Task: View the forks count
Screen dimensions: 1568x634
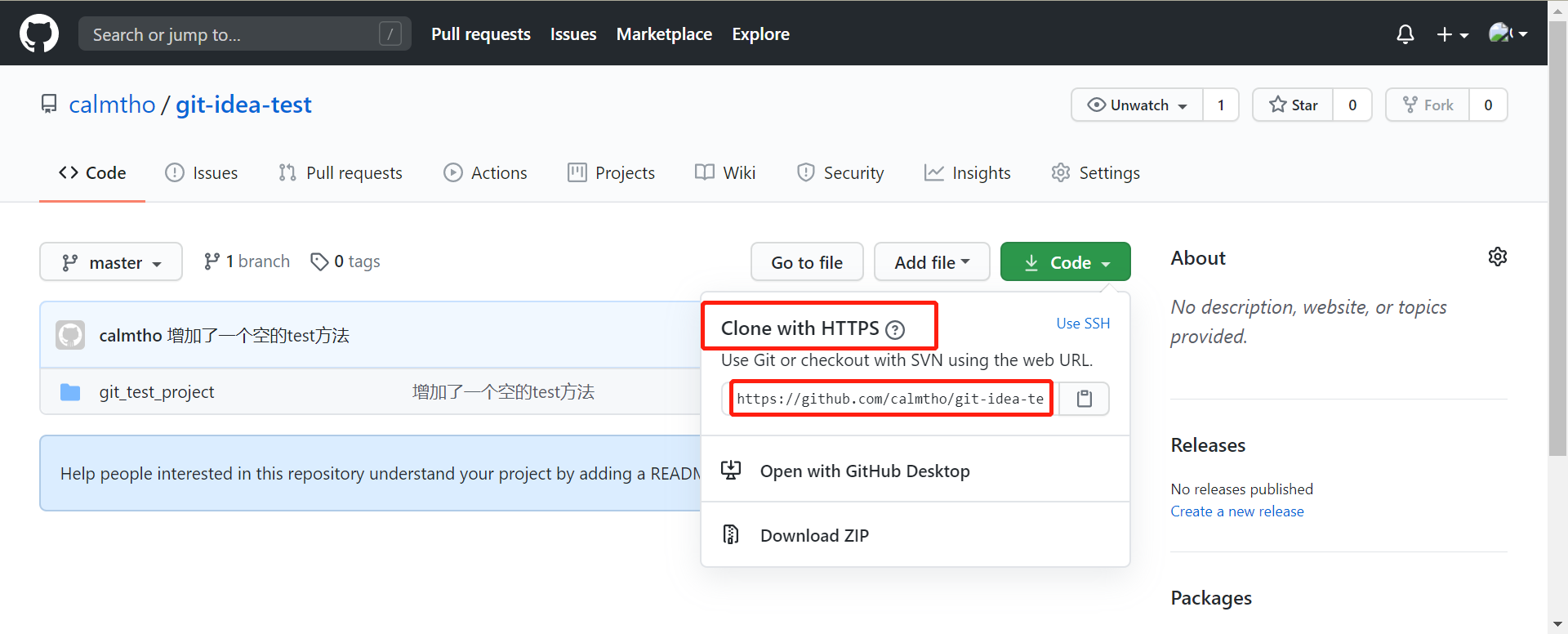Action: pyautogui.click(x=1488, y=105)
